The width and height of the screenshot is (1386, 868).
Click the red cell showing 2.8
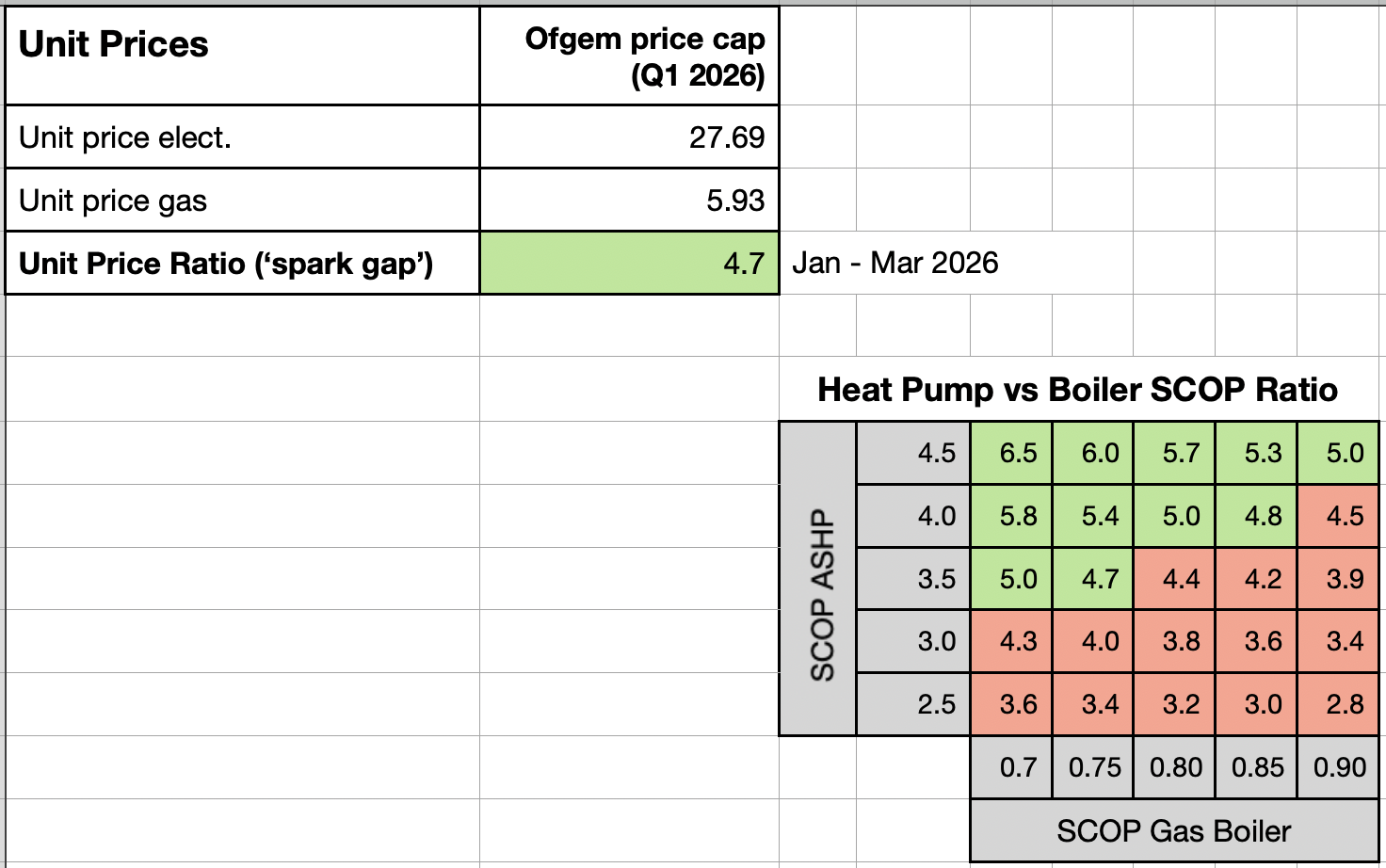(x=1345, y=704)
